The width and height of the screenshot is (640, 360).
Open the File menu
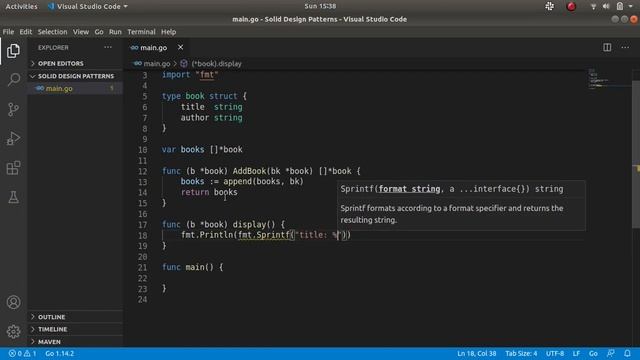click(8, 32)
